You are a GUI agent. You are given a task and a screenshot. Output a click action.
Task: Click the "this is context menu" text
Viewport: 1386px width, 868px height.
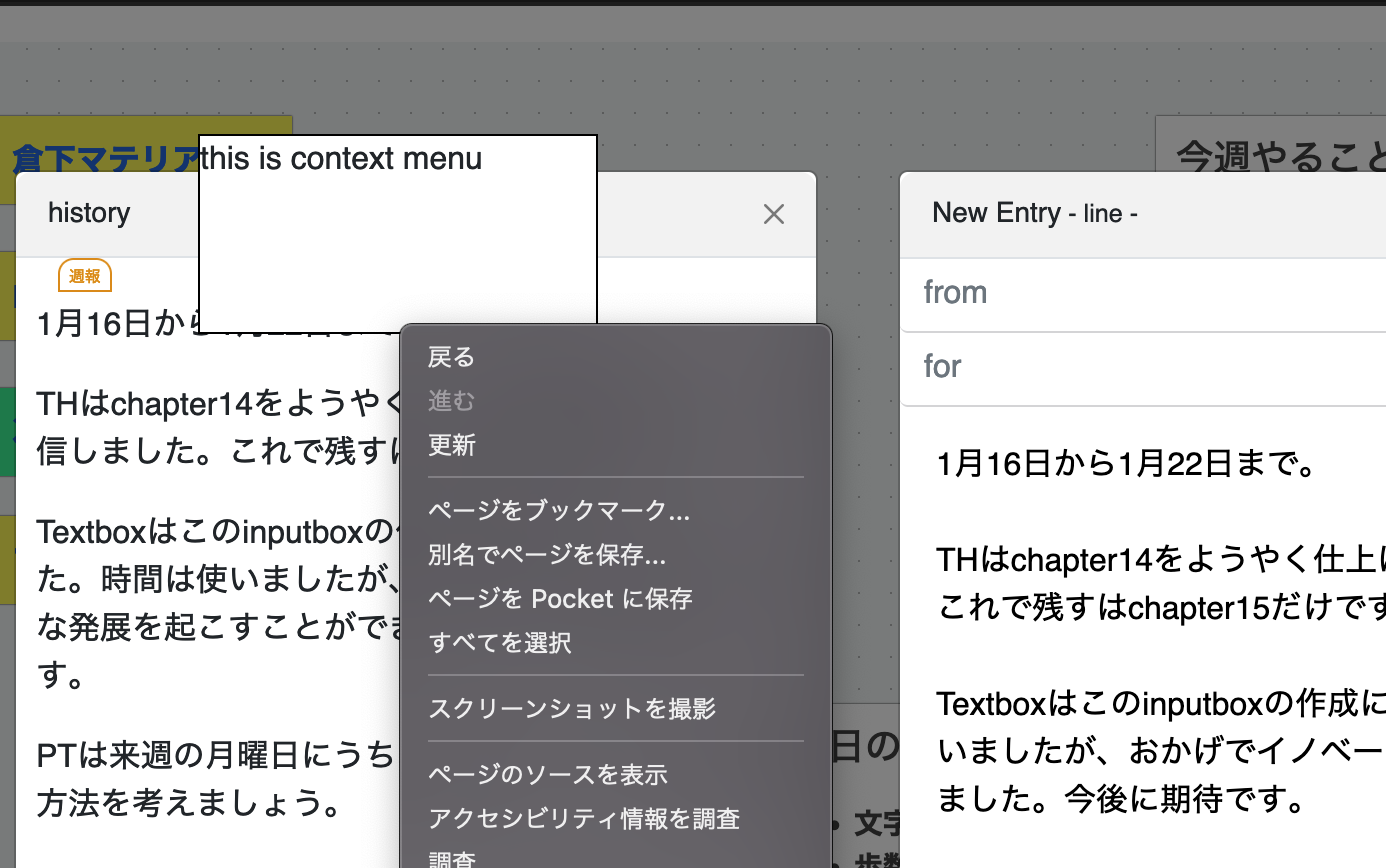tap(341, 158)
